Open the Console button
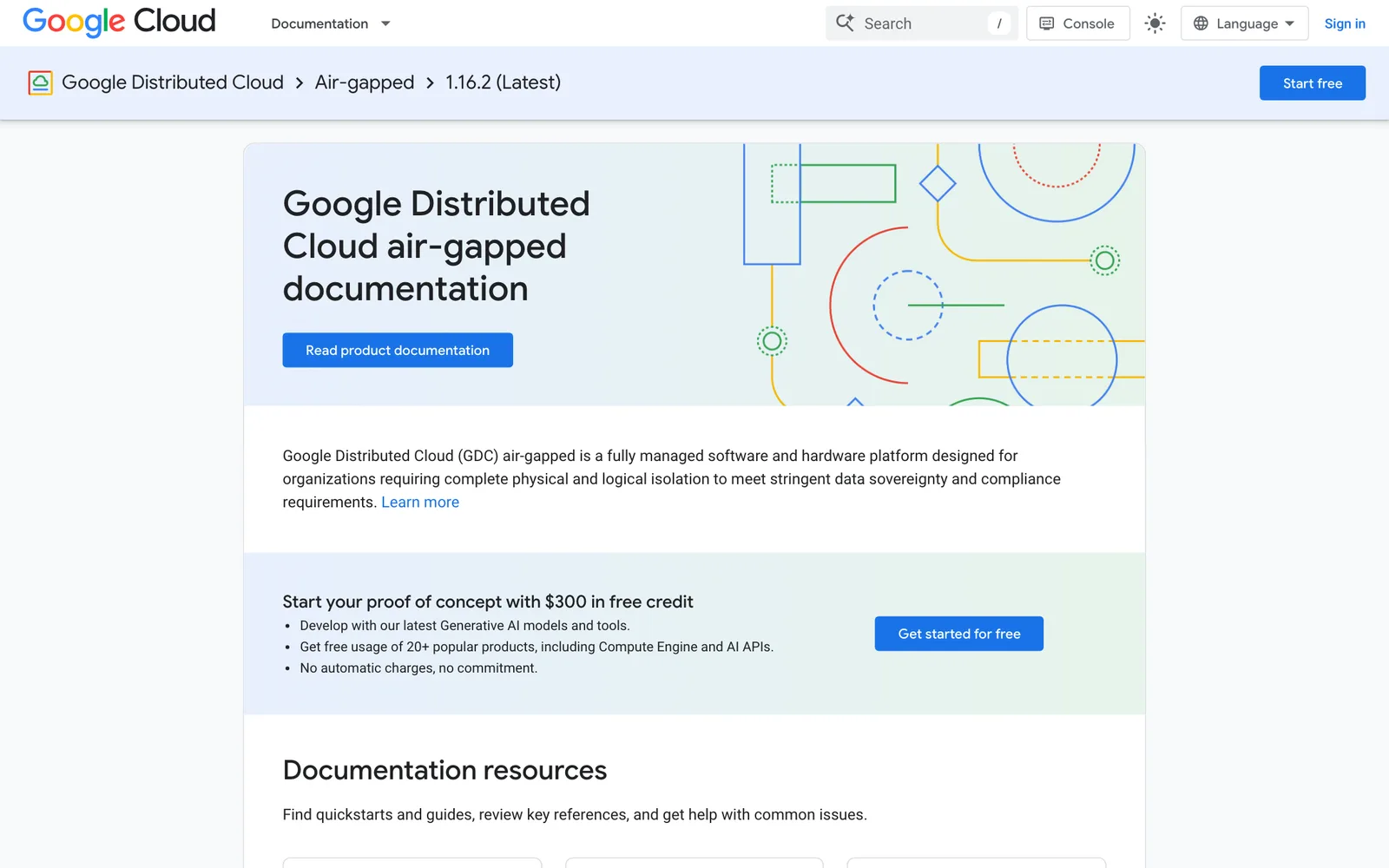The image size is (1389, 868). click(x=1078, y=23)
